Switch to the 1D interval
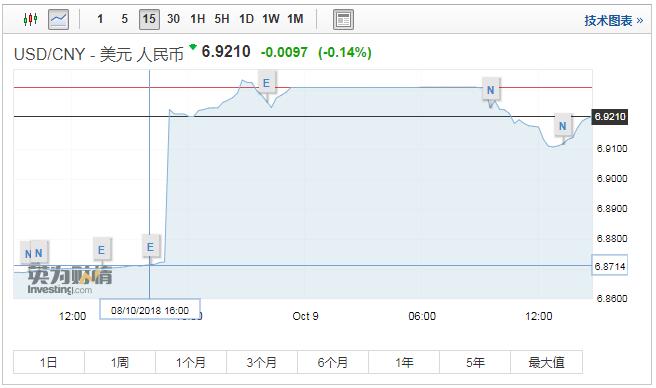 tap(246, 19)
